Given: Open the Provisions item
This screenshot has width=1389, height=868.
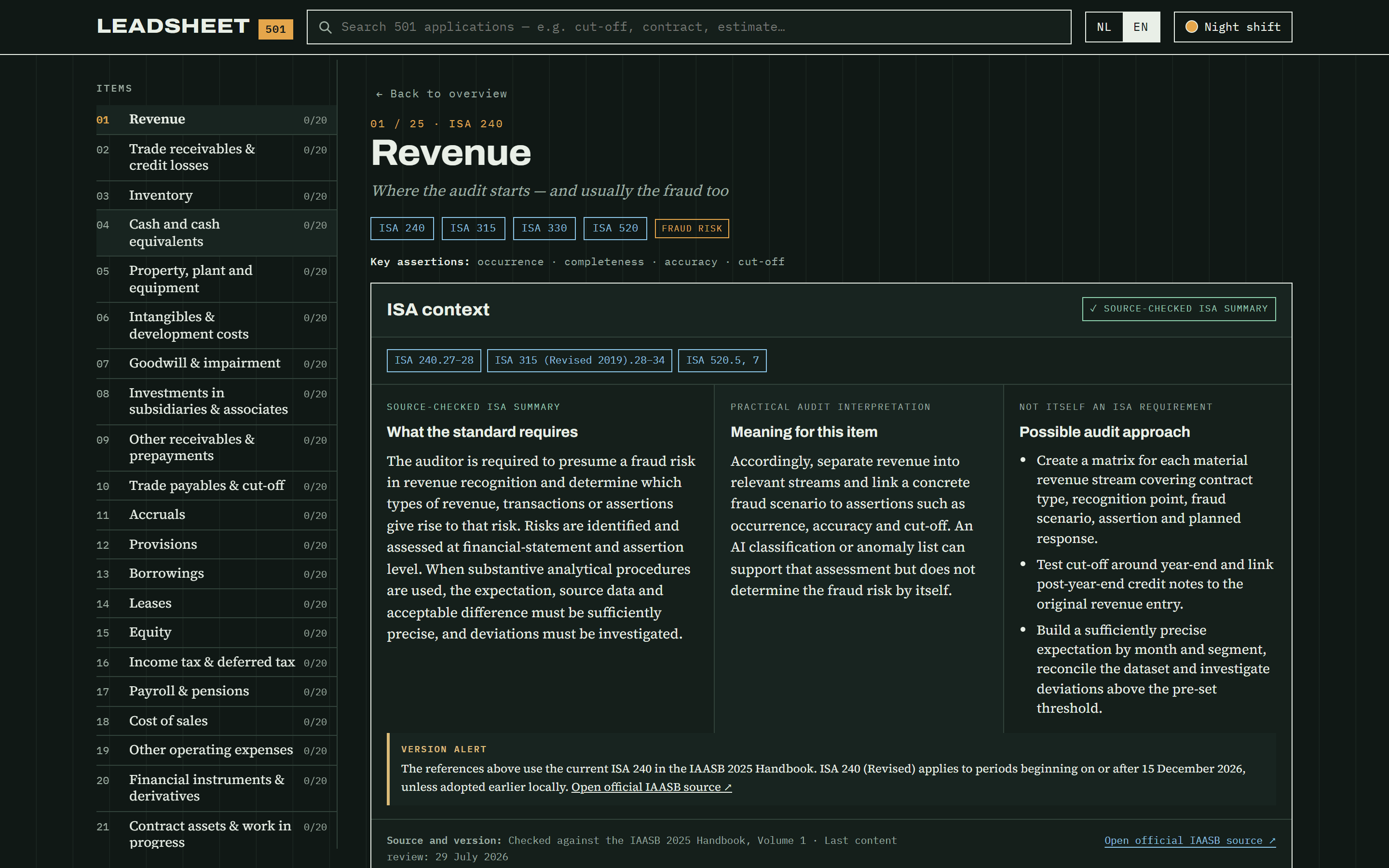Looking at the screenshot, I should [x=217, y=544].
